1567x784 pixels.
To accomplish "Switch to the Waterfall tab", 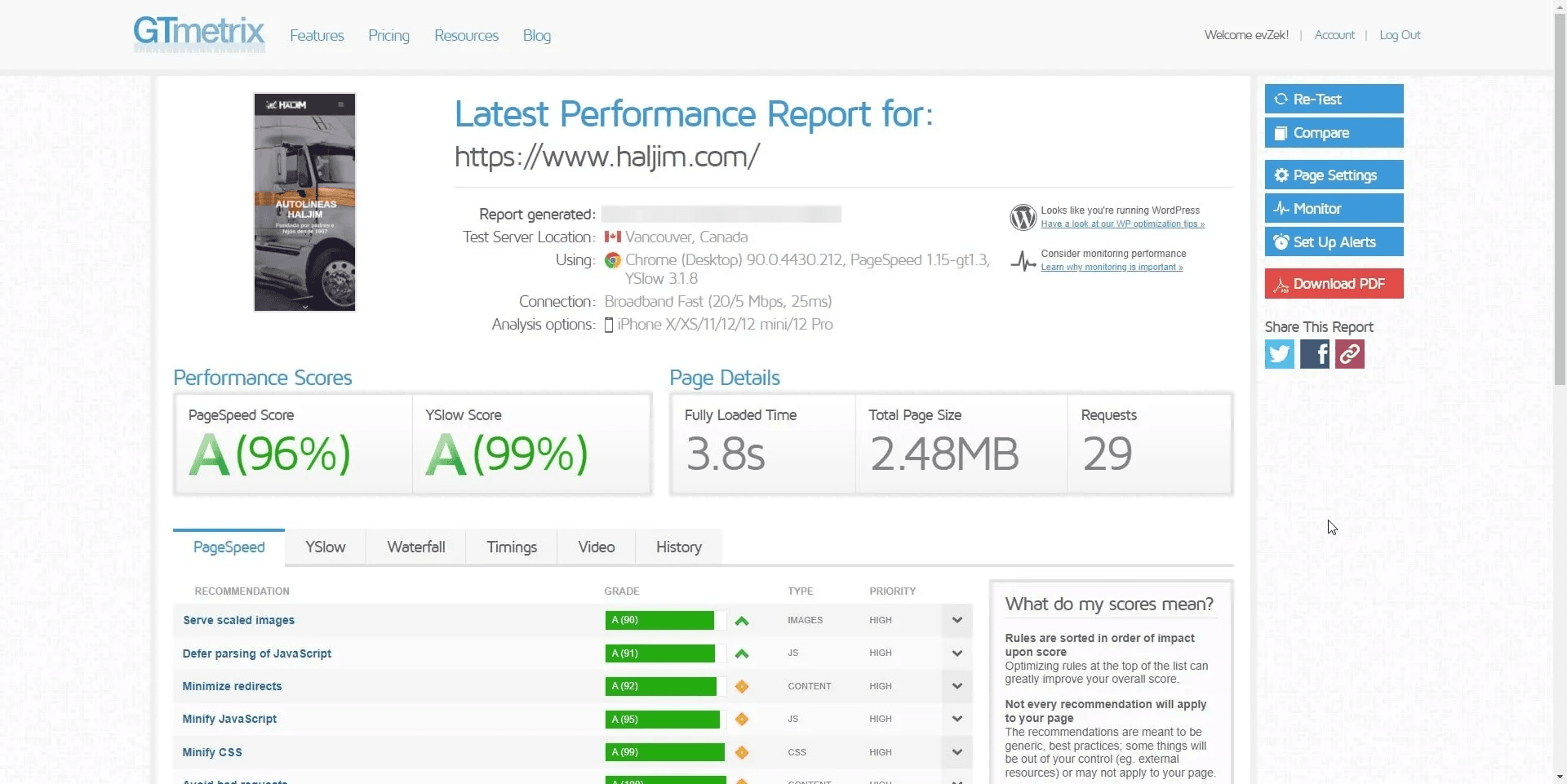I will coord(415,547).
